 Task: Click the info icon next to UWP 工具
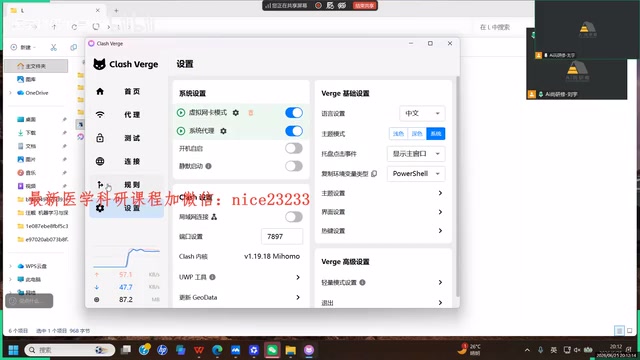(x=212, y=277)
